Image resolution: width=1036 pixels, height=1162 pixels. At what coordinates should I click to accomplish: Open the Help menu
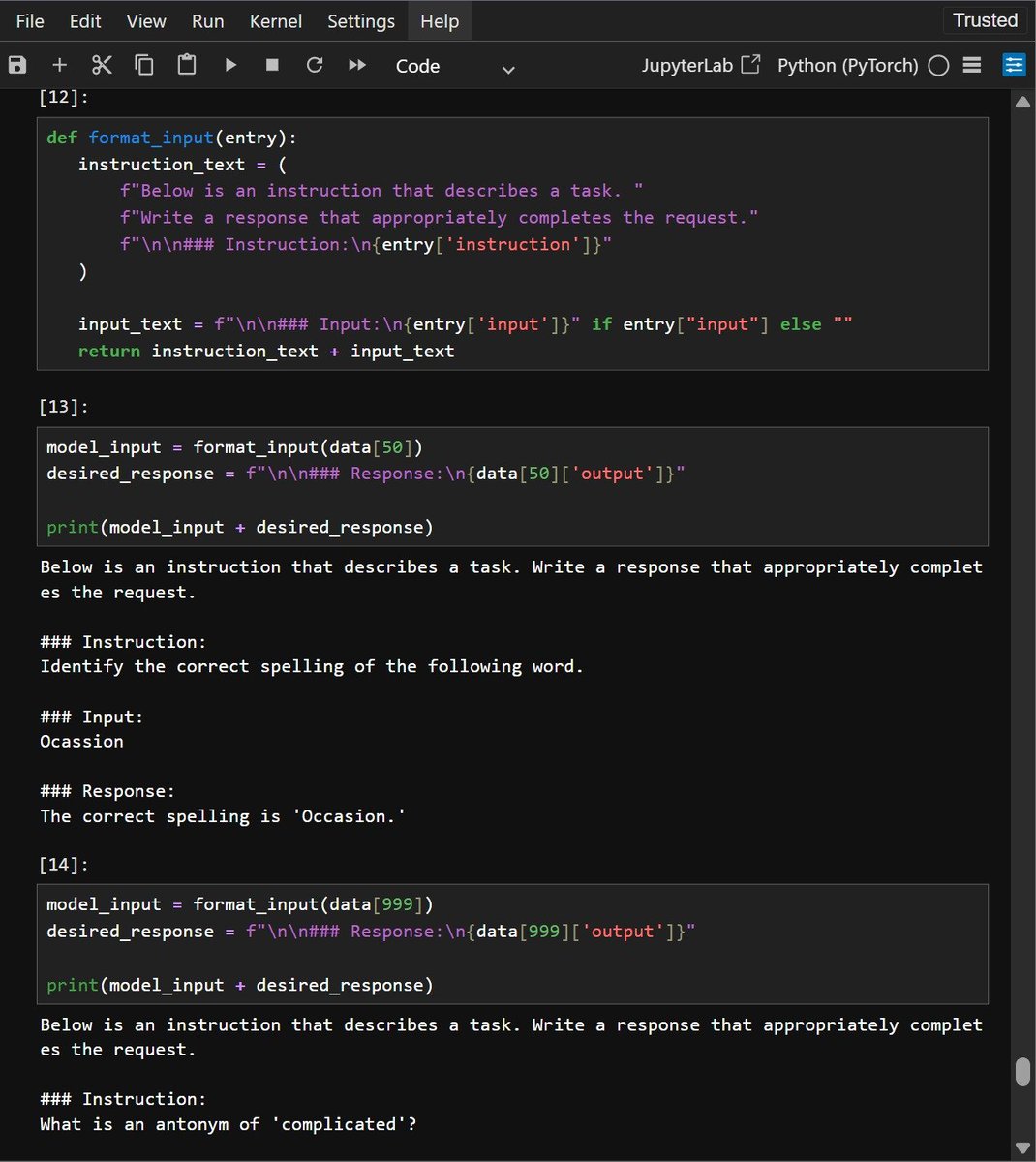click(440, 20)
